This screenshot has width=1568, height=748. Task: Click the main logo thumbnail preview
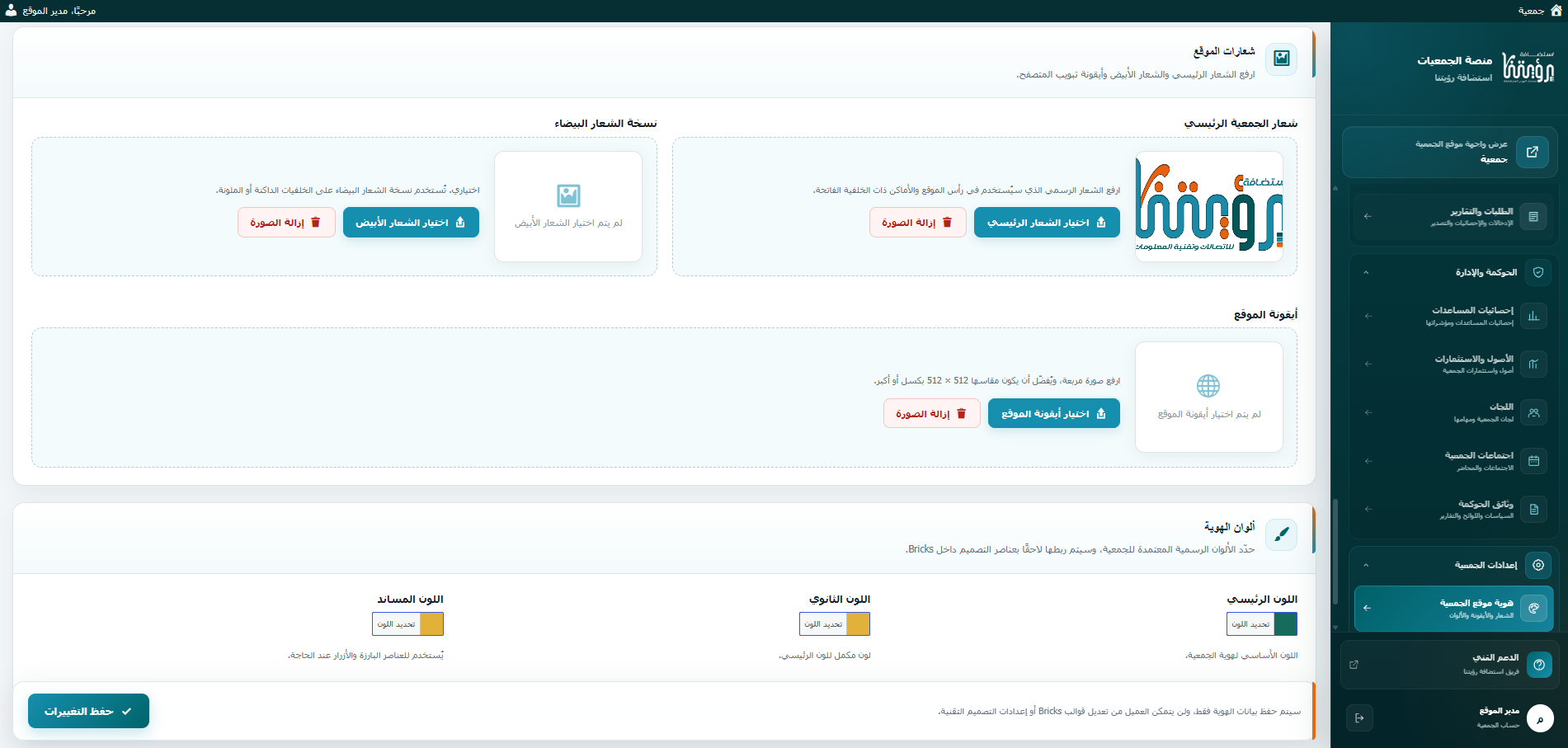pyautogui.click(x=1209, y=207)
